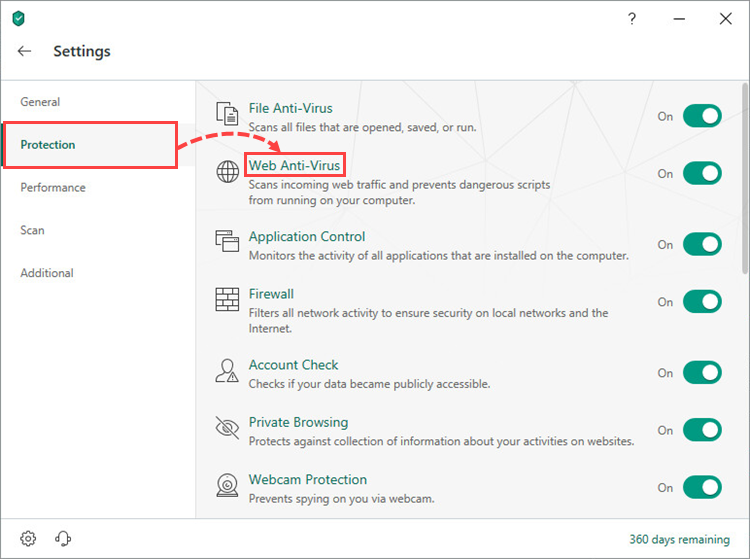
Task: Click the Account Check person icon
Action: point(227,371)
